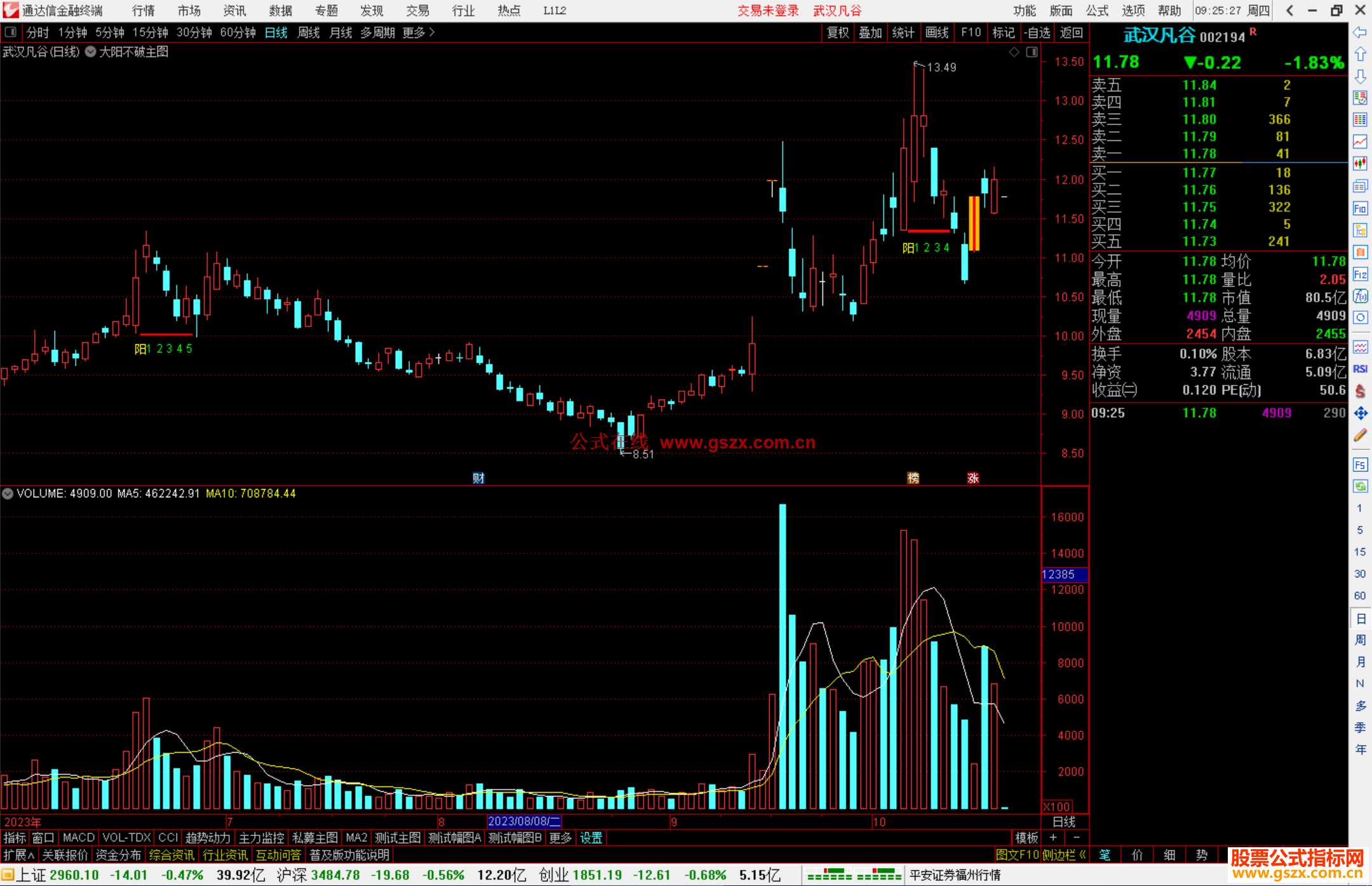1372x886 pixels.
Task: Expand the 更多 periods dropdown
Action: 419,32
